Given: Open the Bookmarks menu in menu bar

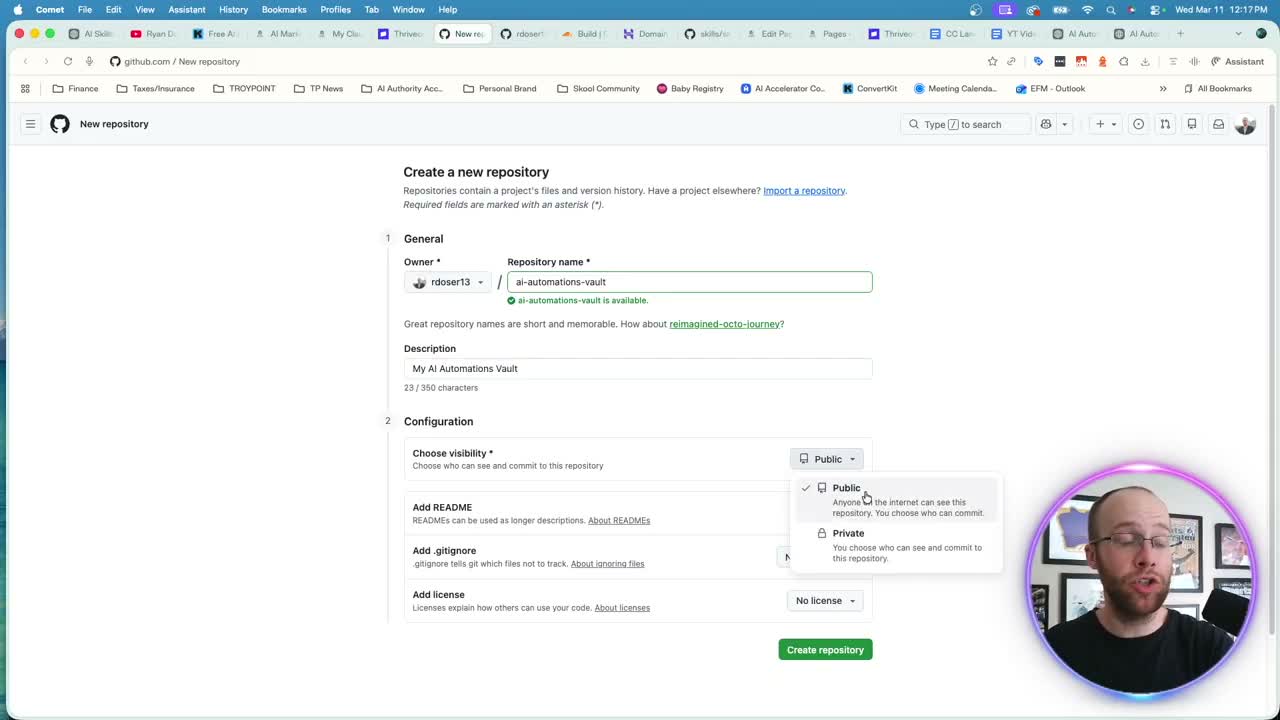Looking at the screenshot, I should pyautogui.click(x=284, y=9).
